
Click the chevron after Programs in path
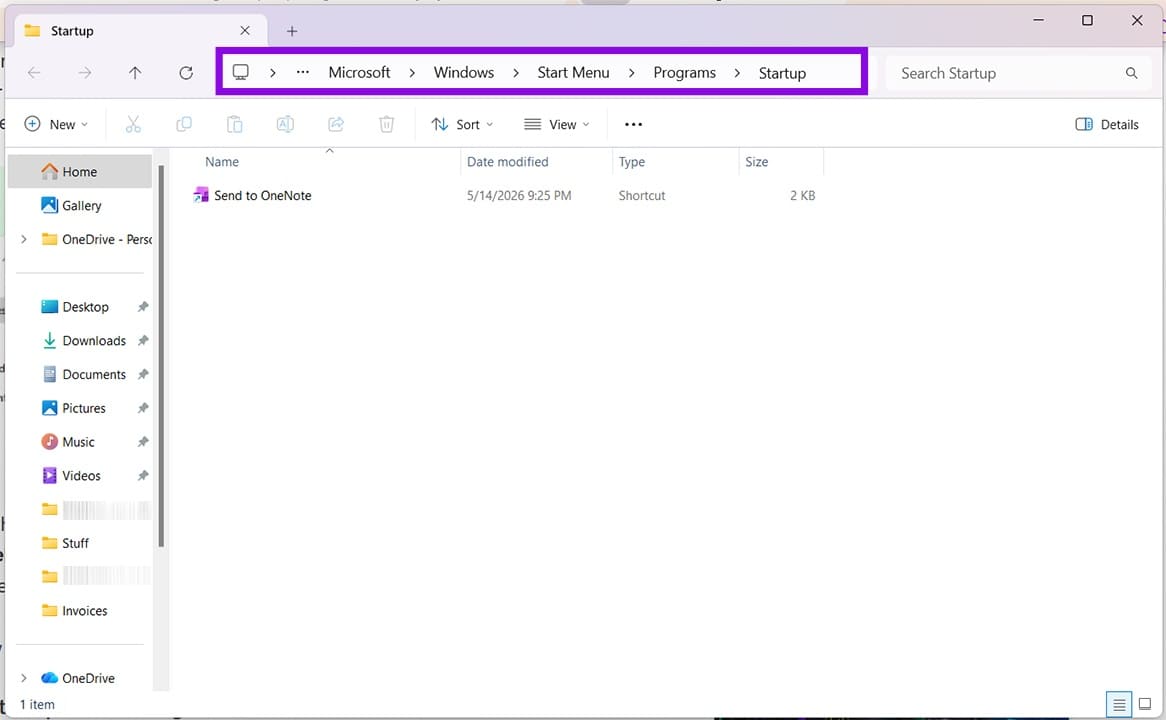pyautogui.click(x=737, y=73)
